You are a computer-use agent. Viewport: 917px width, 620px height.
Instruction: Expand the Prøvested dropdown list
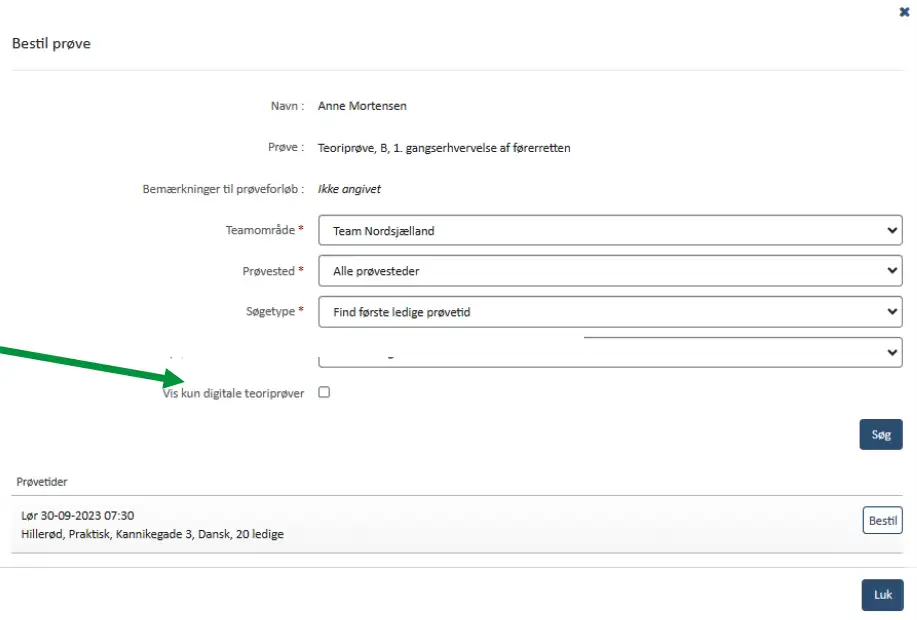pos(609,271)
